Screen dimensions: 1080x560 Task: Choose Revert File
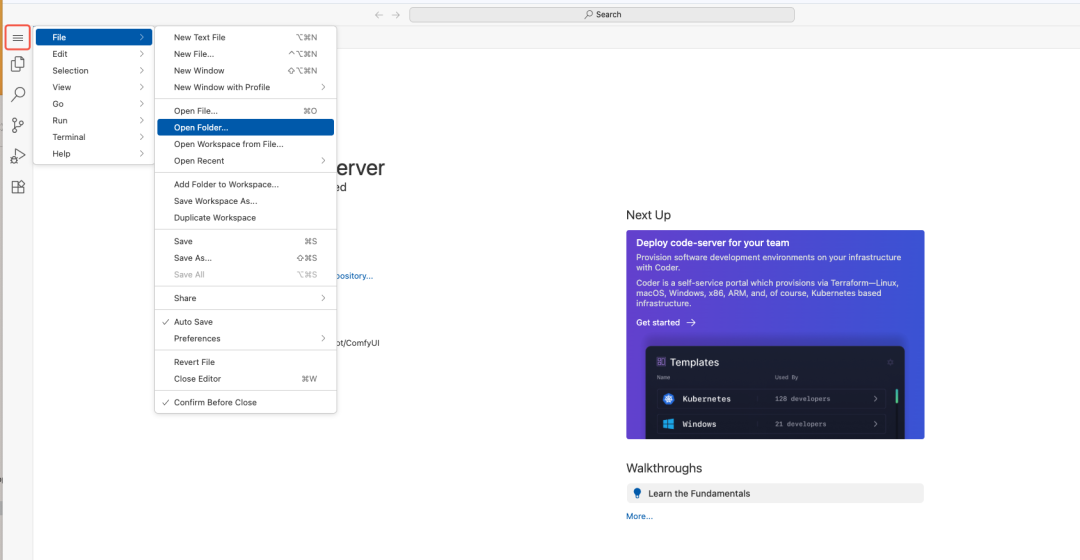(x=245, y=362)
